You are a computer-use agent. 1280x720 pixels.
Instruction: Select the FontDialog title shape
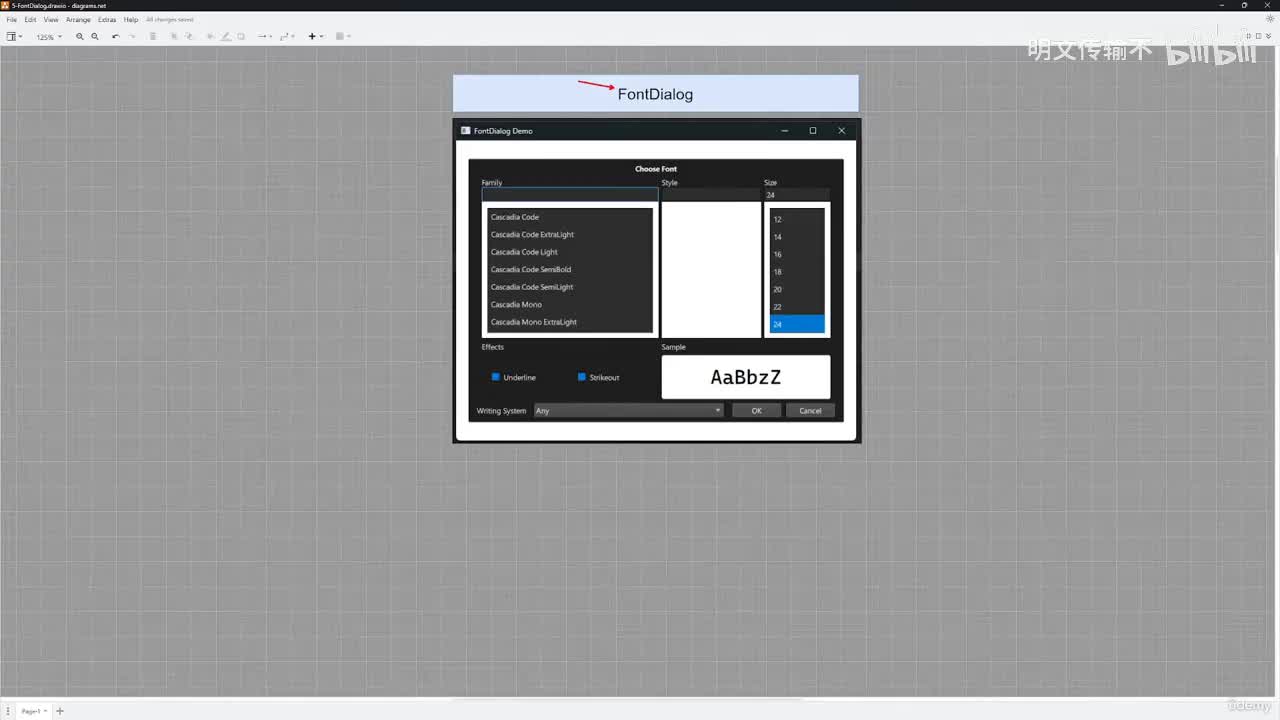pyautogui.click(x=656, y=94)
